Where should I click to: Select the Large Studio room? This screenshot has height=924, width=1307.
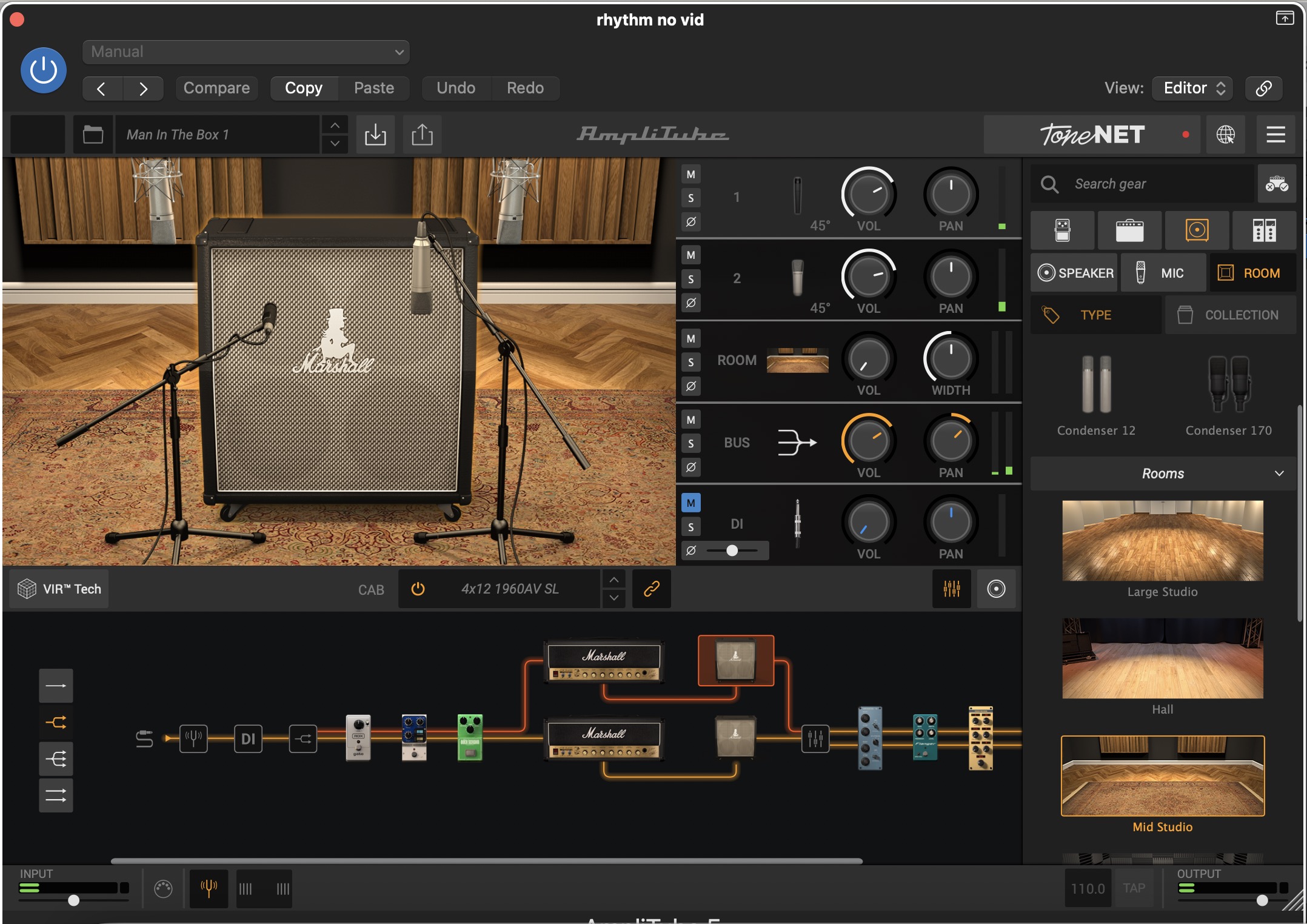click(1163, 541)
